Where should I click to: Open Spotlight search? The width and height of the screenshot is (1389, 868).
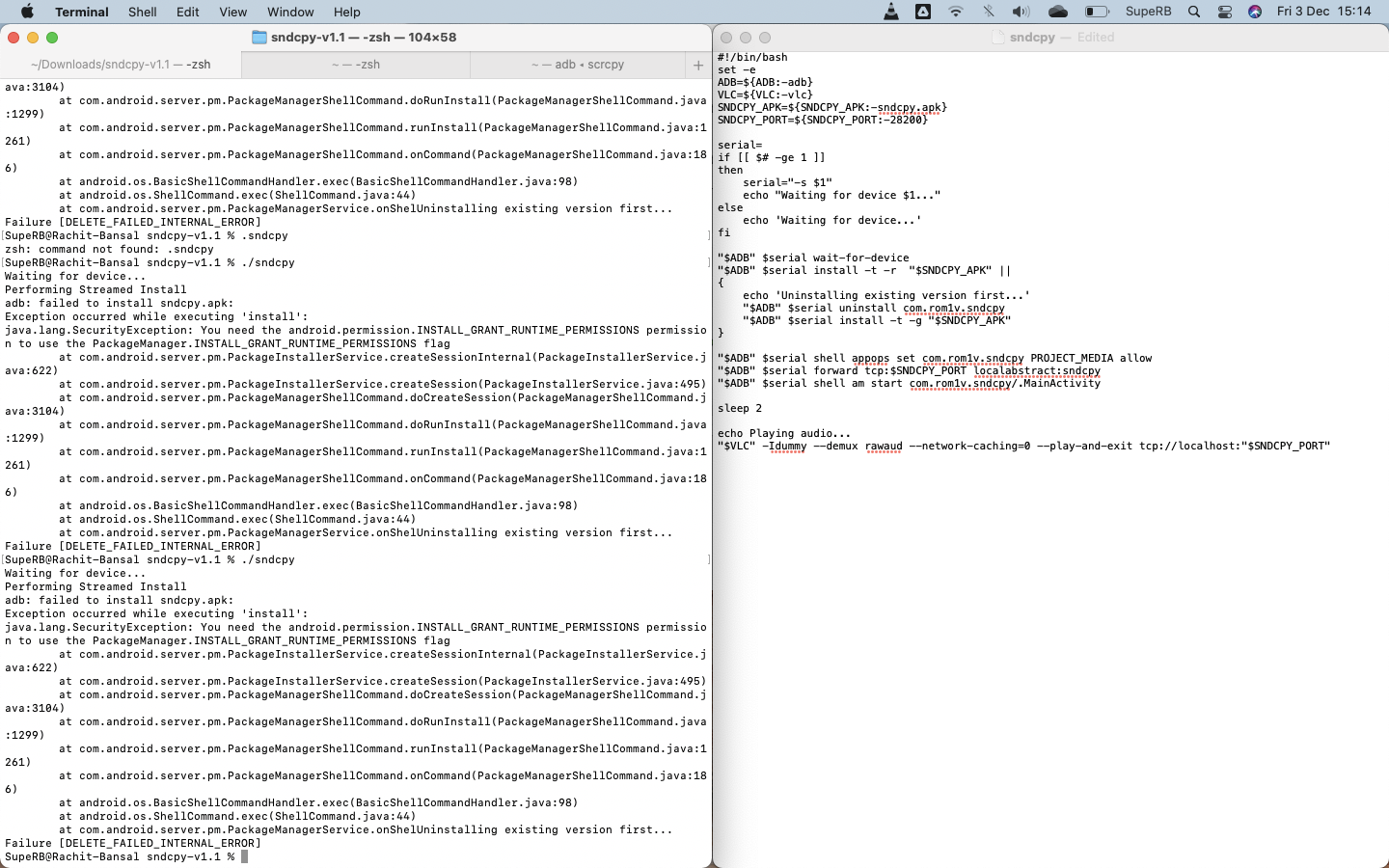[x=1194, y=12]
